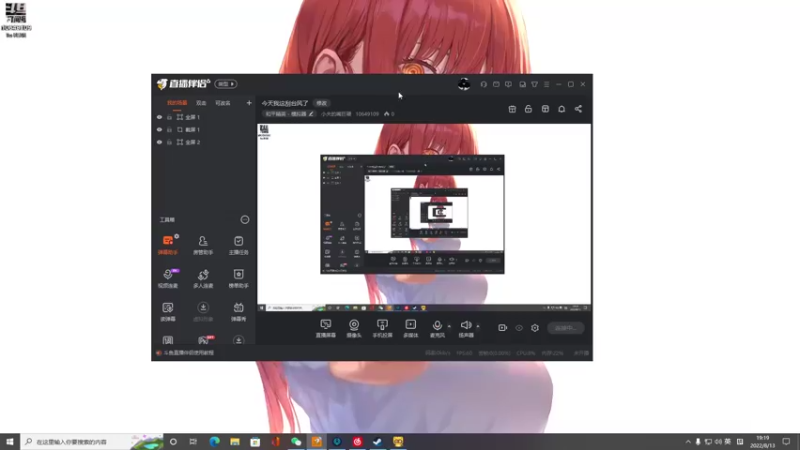800x450 pixels.
Task: Open the 弹幕秀 danmaku show tool
Action: (x=238, y=311)
